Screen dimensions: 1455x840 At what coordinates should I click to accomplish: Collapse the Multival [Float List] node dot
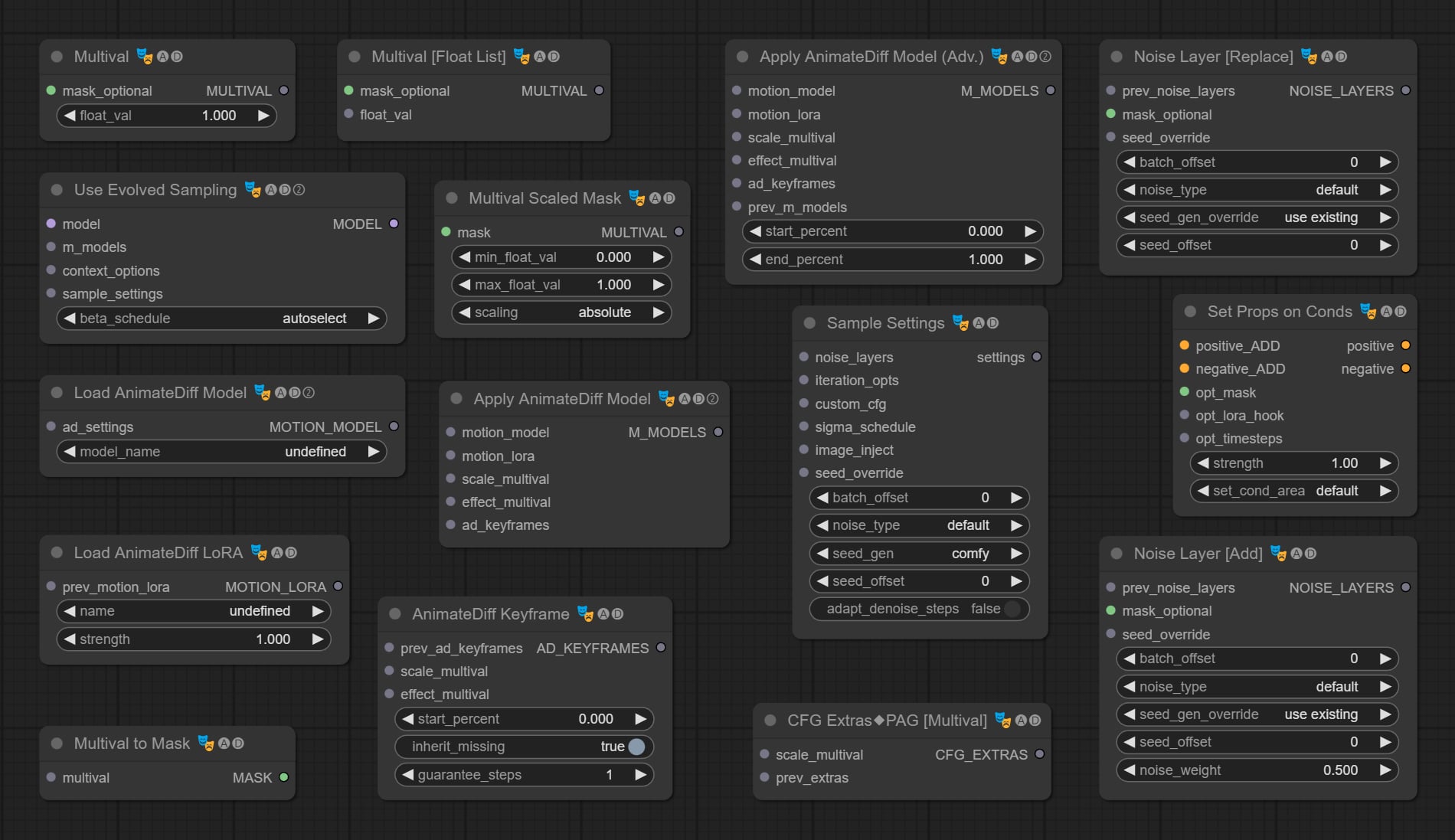tap(355, 57)
